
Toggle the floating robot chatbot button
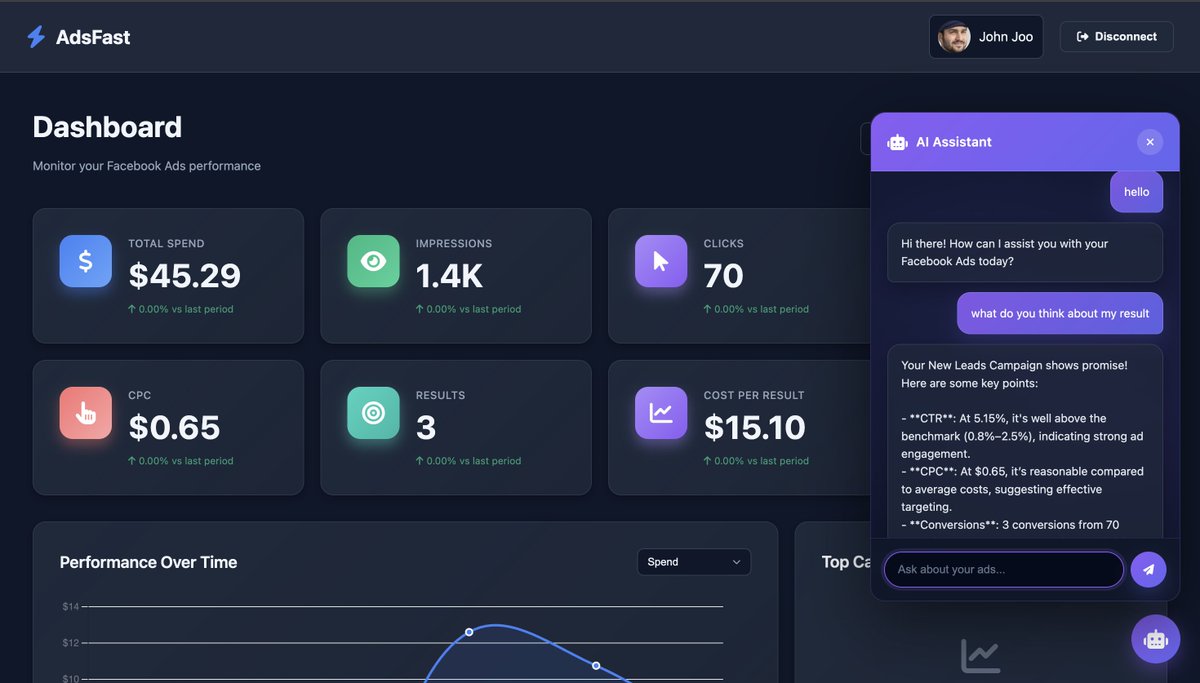(1156, 639)
